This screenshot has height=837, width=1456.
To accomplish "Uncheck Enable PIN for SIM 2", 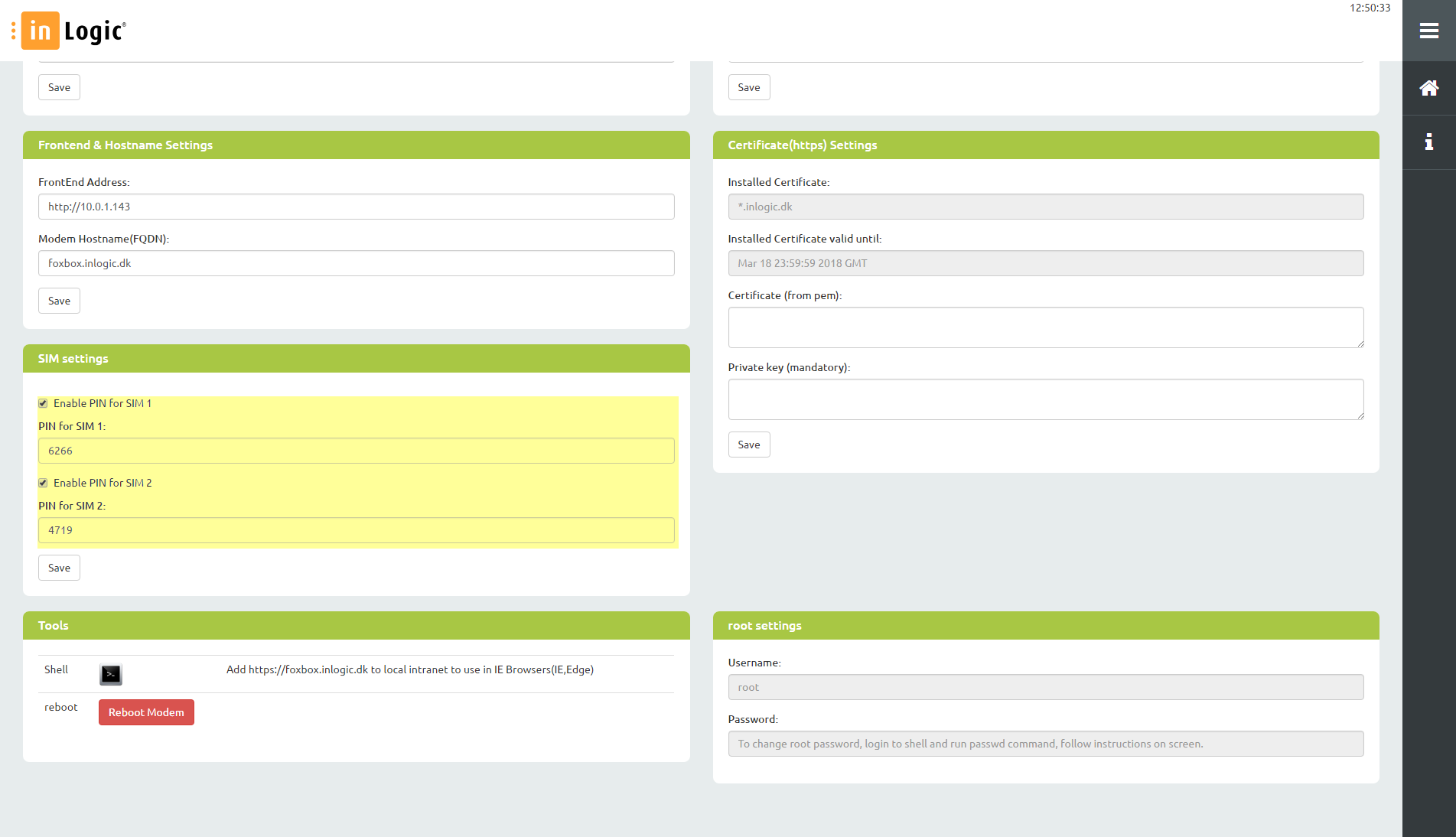I will pos(44,483).
